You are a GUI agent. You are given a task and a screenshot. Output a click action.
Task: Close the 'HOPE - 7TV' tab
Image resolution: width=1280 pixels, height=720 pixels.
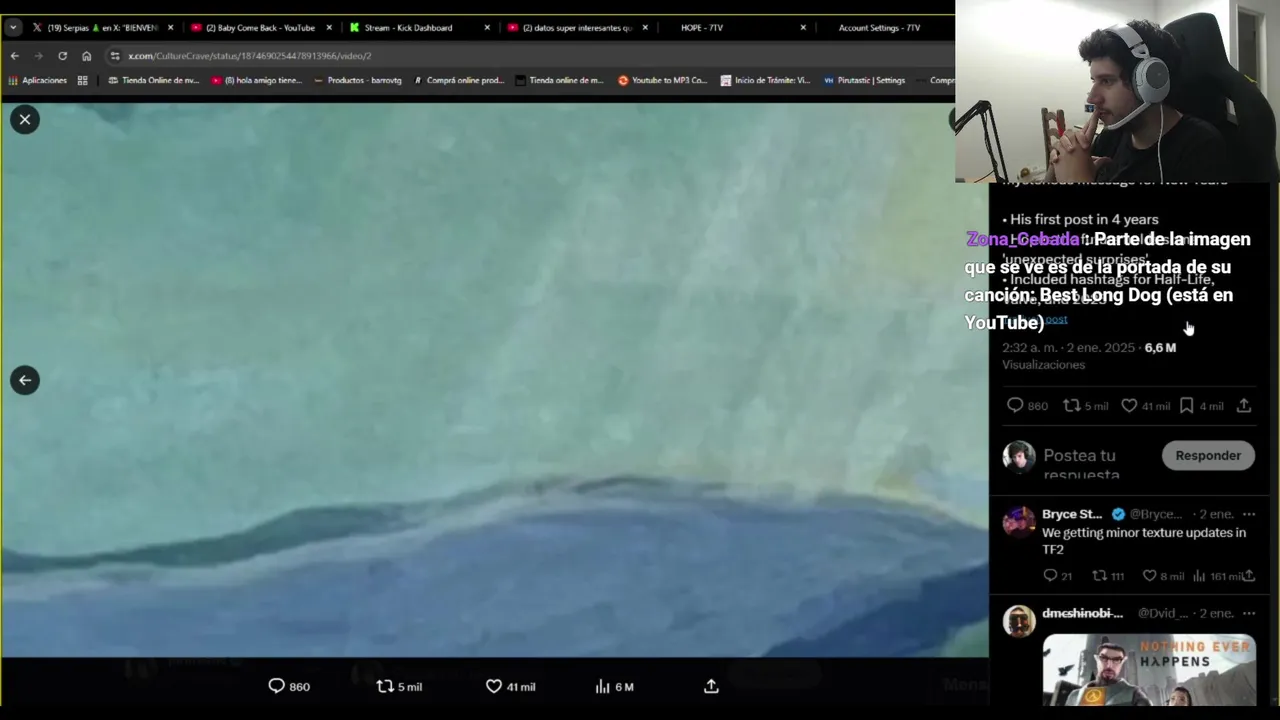tap(803, 28)
